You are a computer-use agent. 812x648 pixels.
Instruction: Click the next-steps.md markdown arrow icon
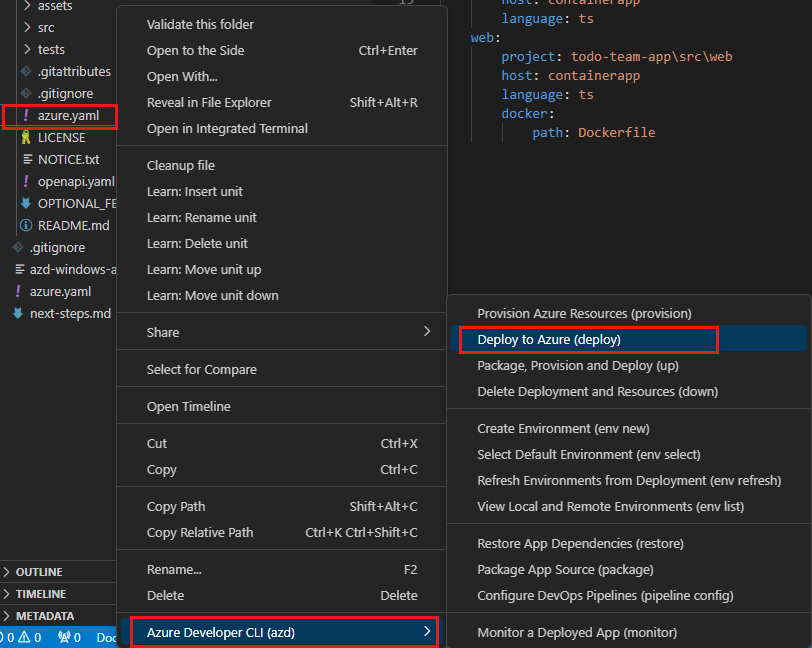(x=18, y=313)
